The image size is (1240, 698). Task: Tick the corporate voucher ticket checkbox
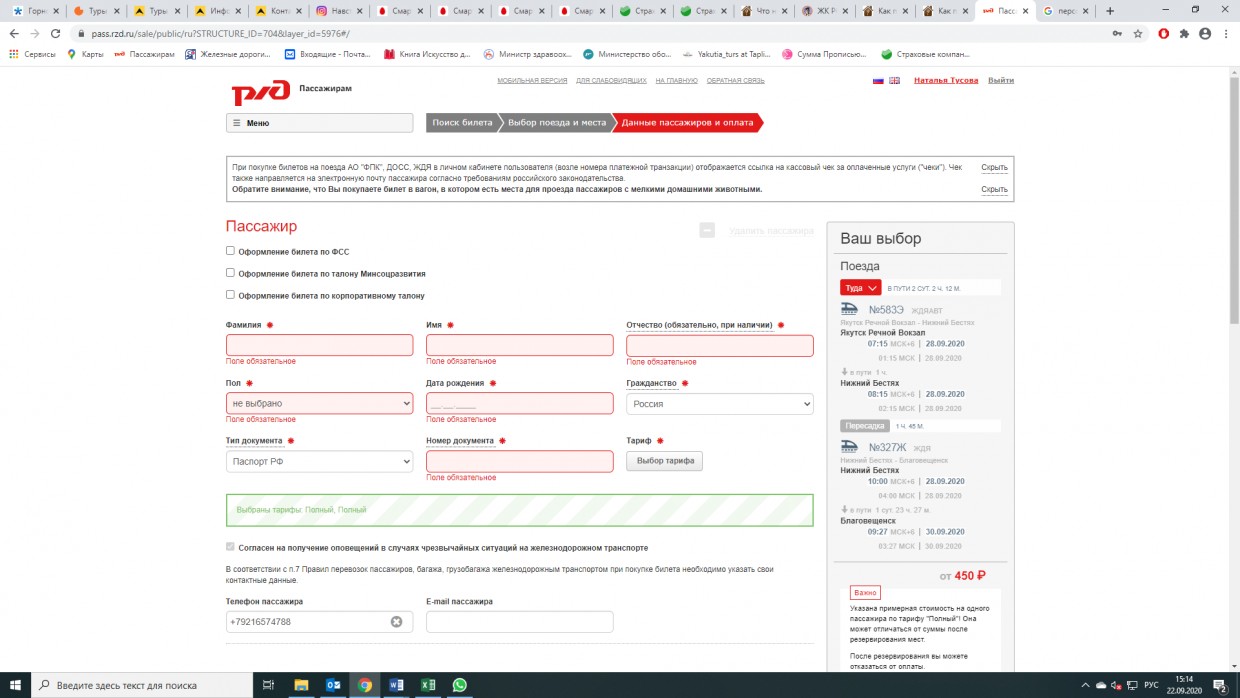(231, 295)
